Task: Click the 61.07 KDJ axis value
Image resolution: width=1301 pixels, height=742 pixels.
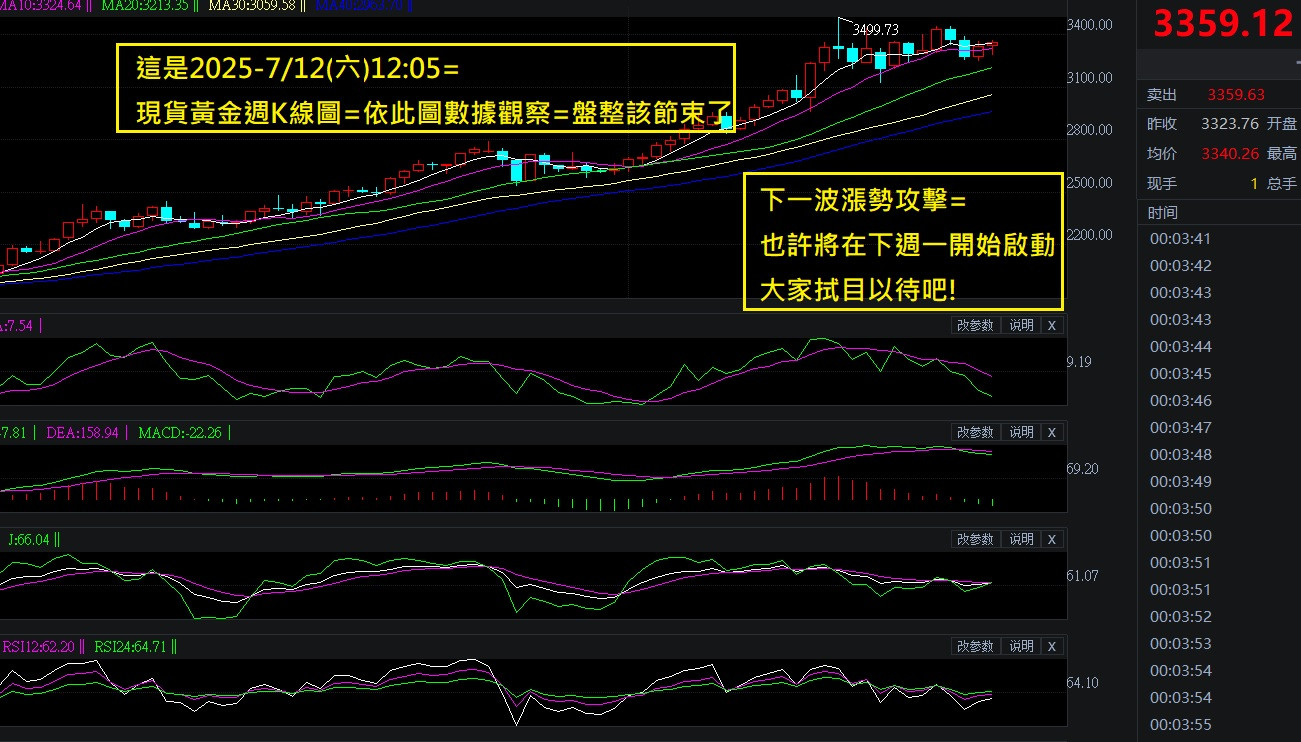Action: tap(1083, 576)
